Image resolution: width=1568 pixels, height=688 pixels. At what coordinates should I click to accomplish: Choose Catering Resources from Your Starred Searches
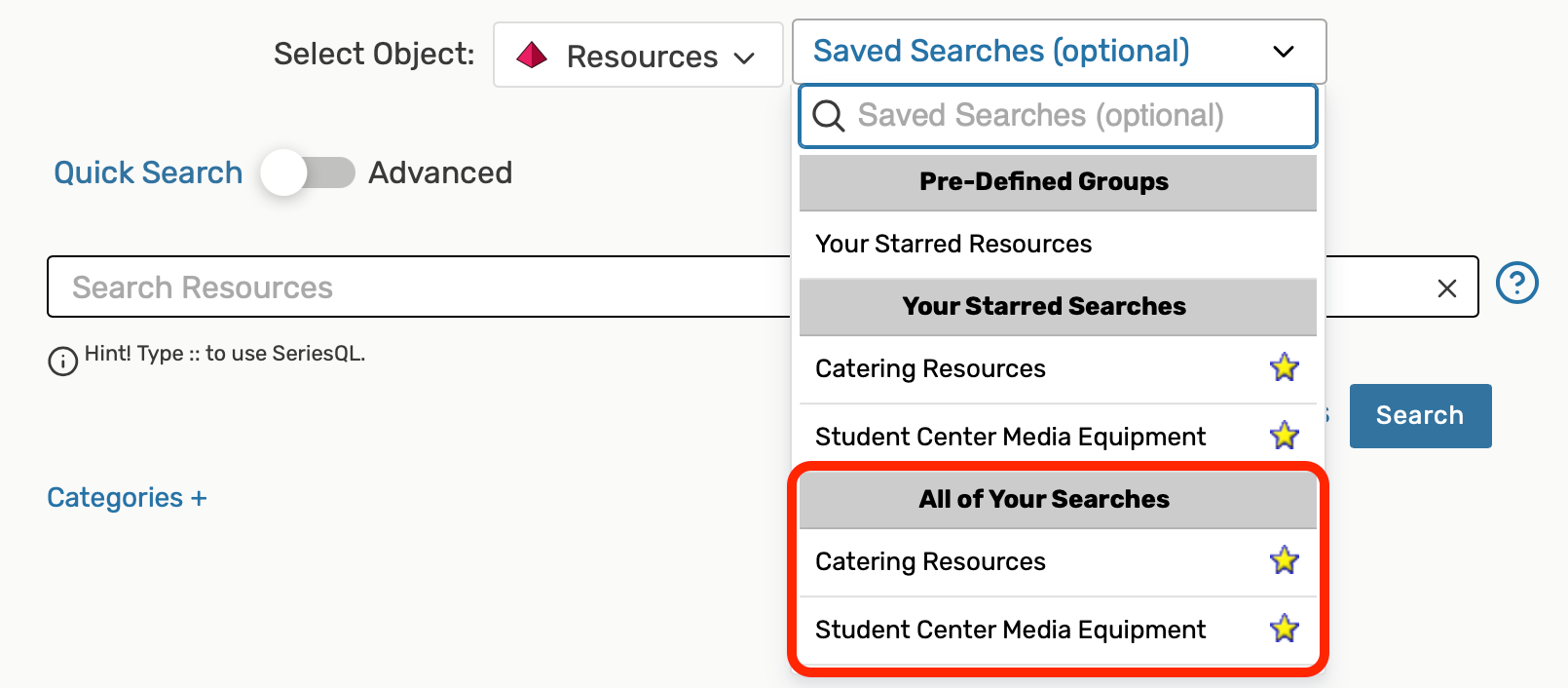pyautogui.click(x=930, y=368)
